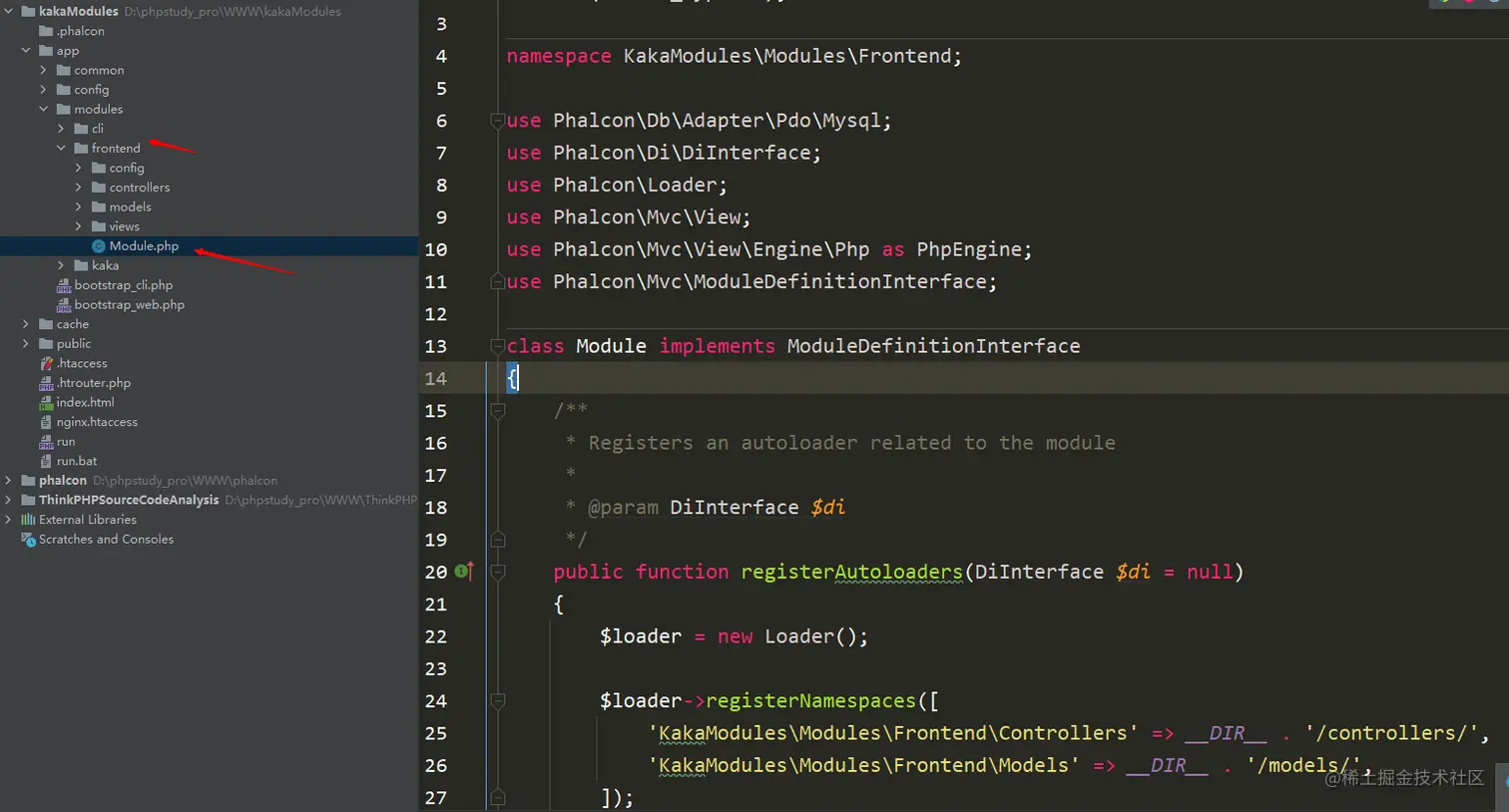This screenshot has width=1509, height=812.
Task: Expand the kaka folder chevron
Action: point(61,265)
